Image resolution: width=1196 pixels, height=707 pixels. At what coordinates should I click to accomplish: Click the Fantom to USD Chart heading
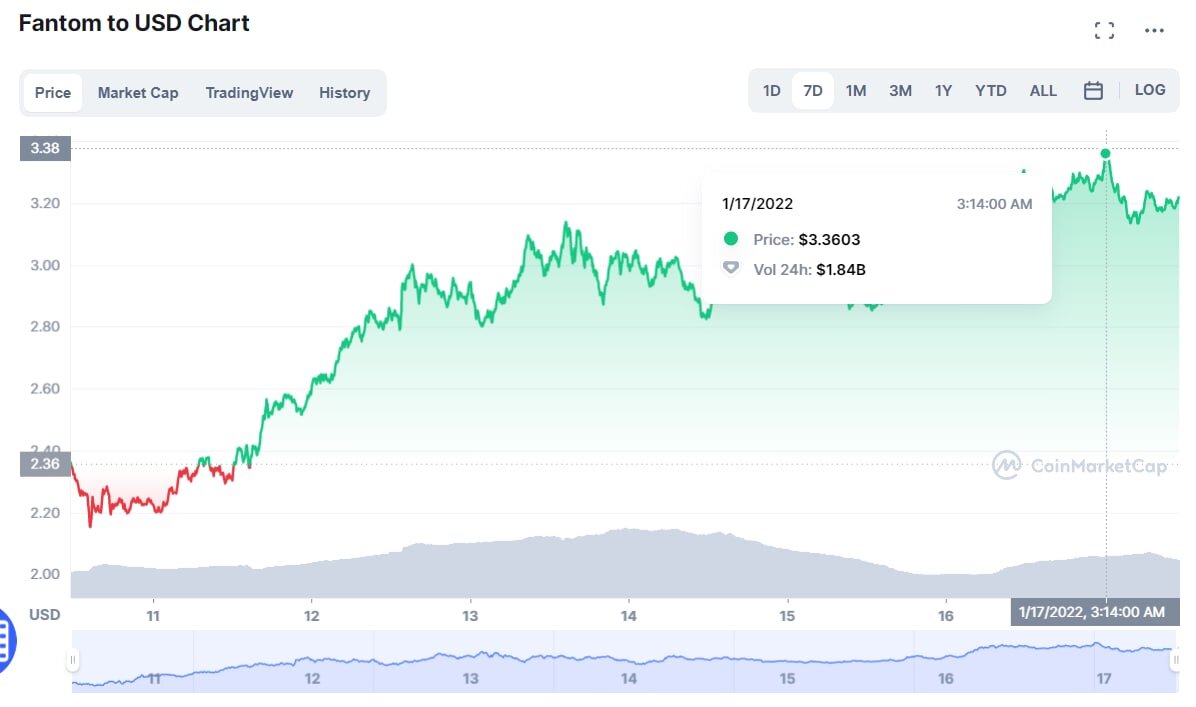point(134,23)
